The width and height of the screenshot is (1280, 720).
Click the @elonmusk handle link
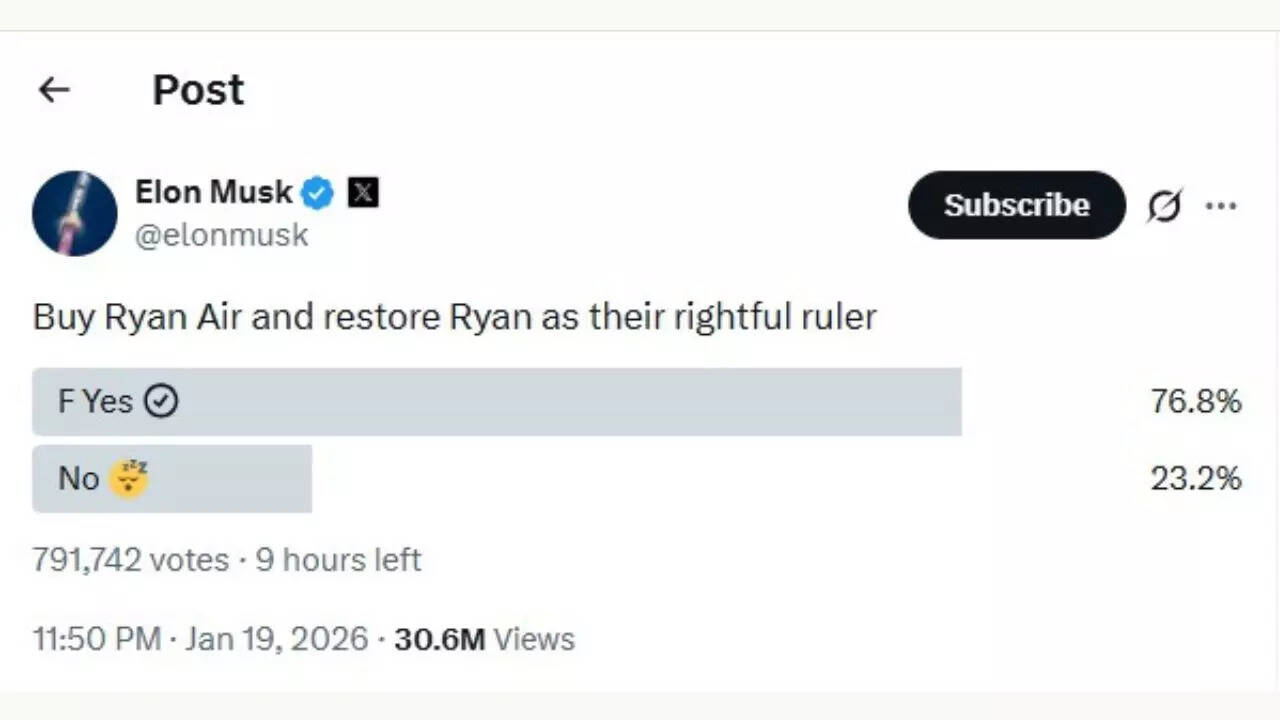click(222, 235)
